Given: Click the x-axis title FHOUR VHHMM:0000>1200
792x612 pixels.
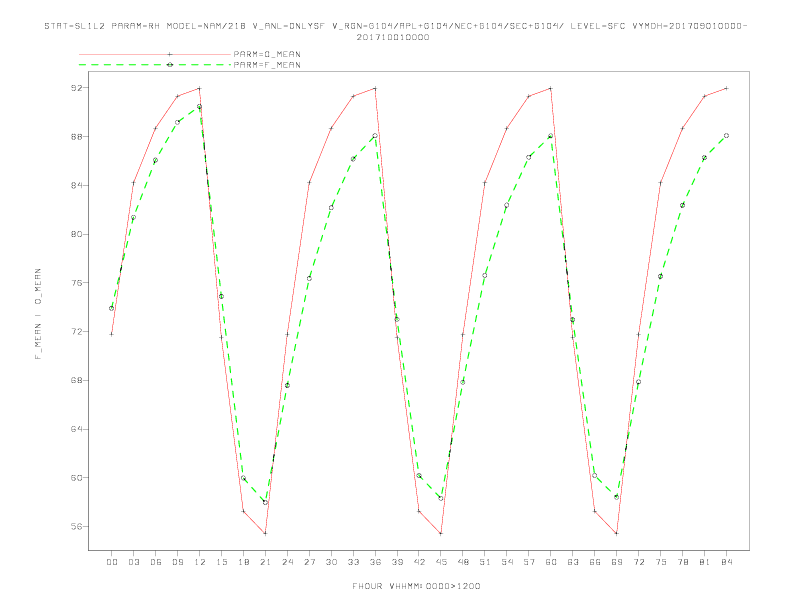Looking at the screenshot, I should (416, 586).
